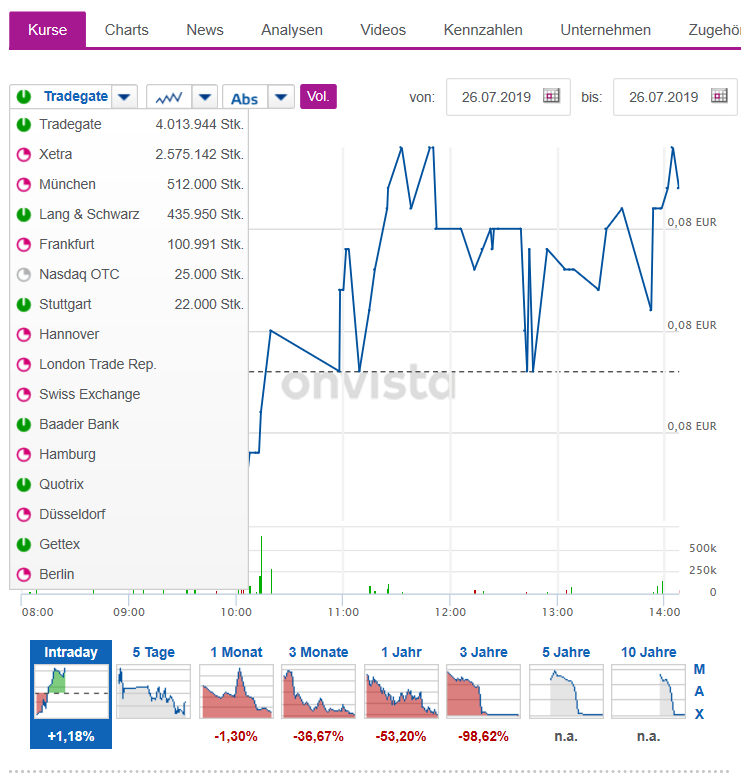Click pink clock icon beside Xetra
The width and height of the screenshot is (741, 774).
24,154
